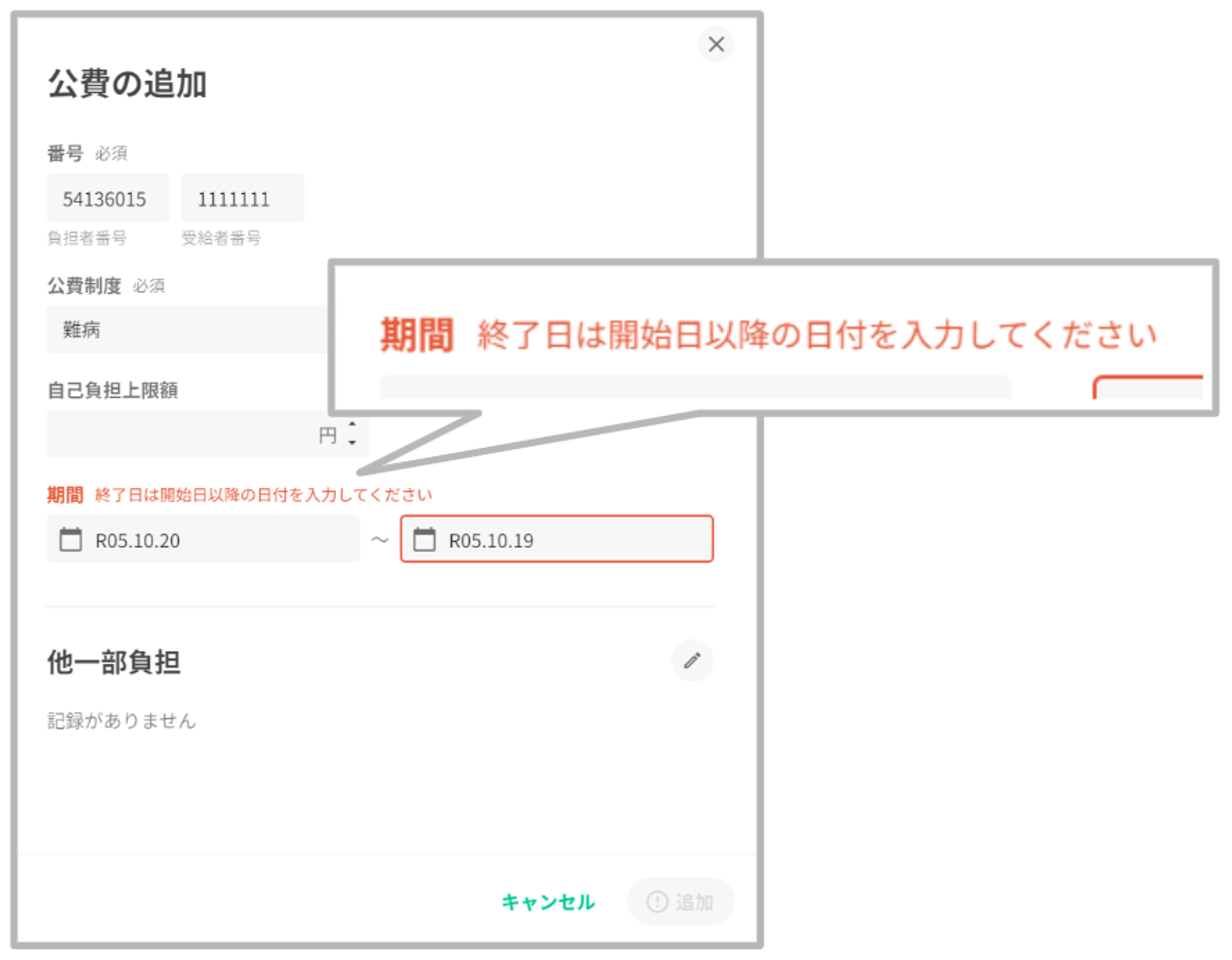Viewport: 1232px width, 960px height.
Task: Decrease 自己負担上限額 with the down arrow
Action: tap(352, 443)
